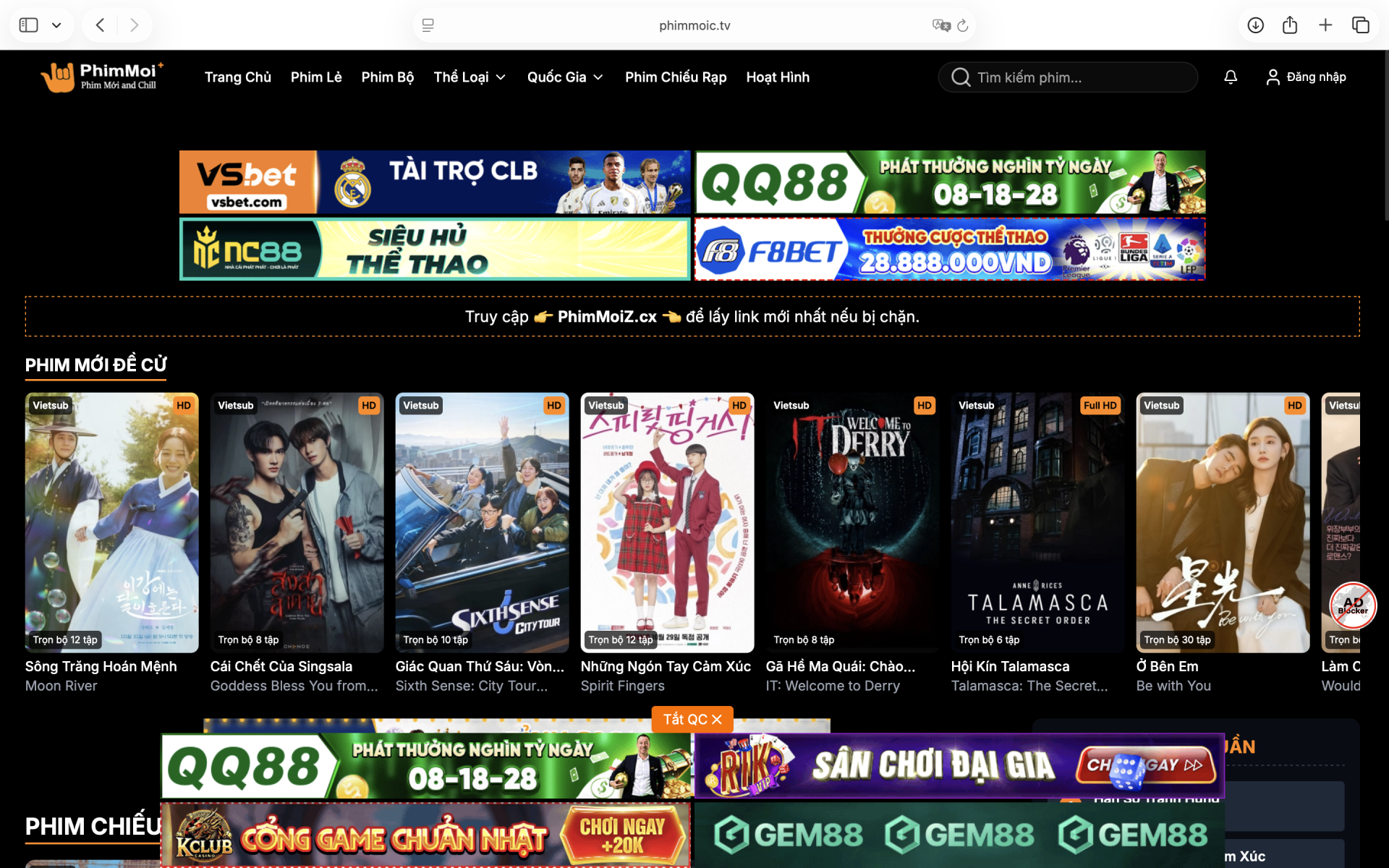Viewport: 1389px width, 868px height.
Task: Click the PhimMoi logo
Action: pos(102,76)
